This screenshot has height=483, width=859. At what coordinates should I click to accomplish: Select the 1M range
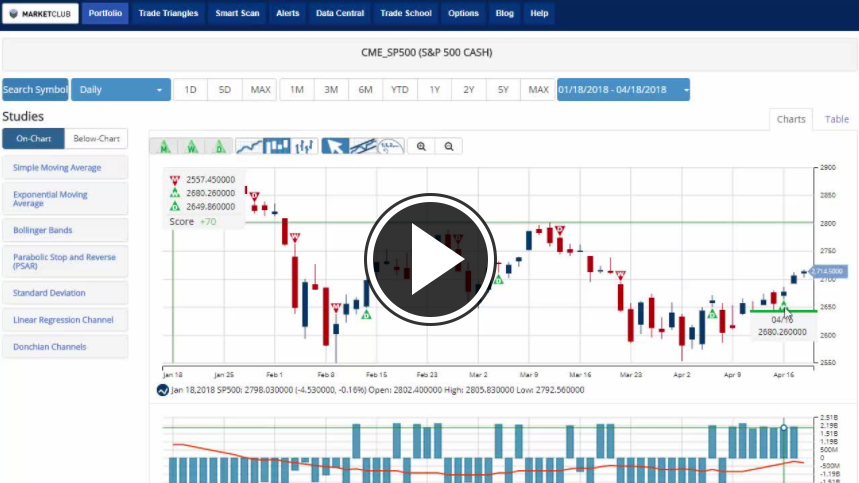tap(297, 90)
